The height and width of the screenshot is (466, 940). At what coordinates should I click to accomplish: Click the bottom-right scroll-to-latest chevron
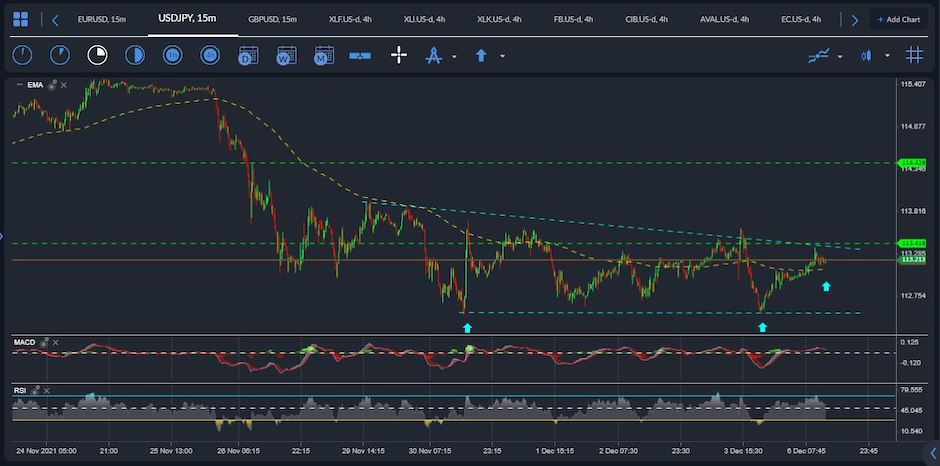tap(932, 452)
